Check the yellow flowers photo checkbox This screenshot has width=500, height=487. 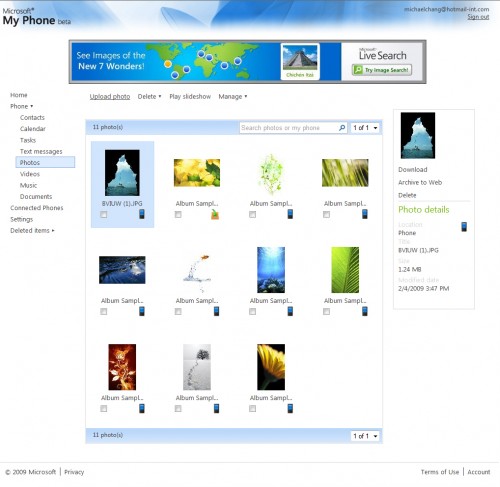pos(178,214)
